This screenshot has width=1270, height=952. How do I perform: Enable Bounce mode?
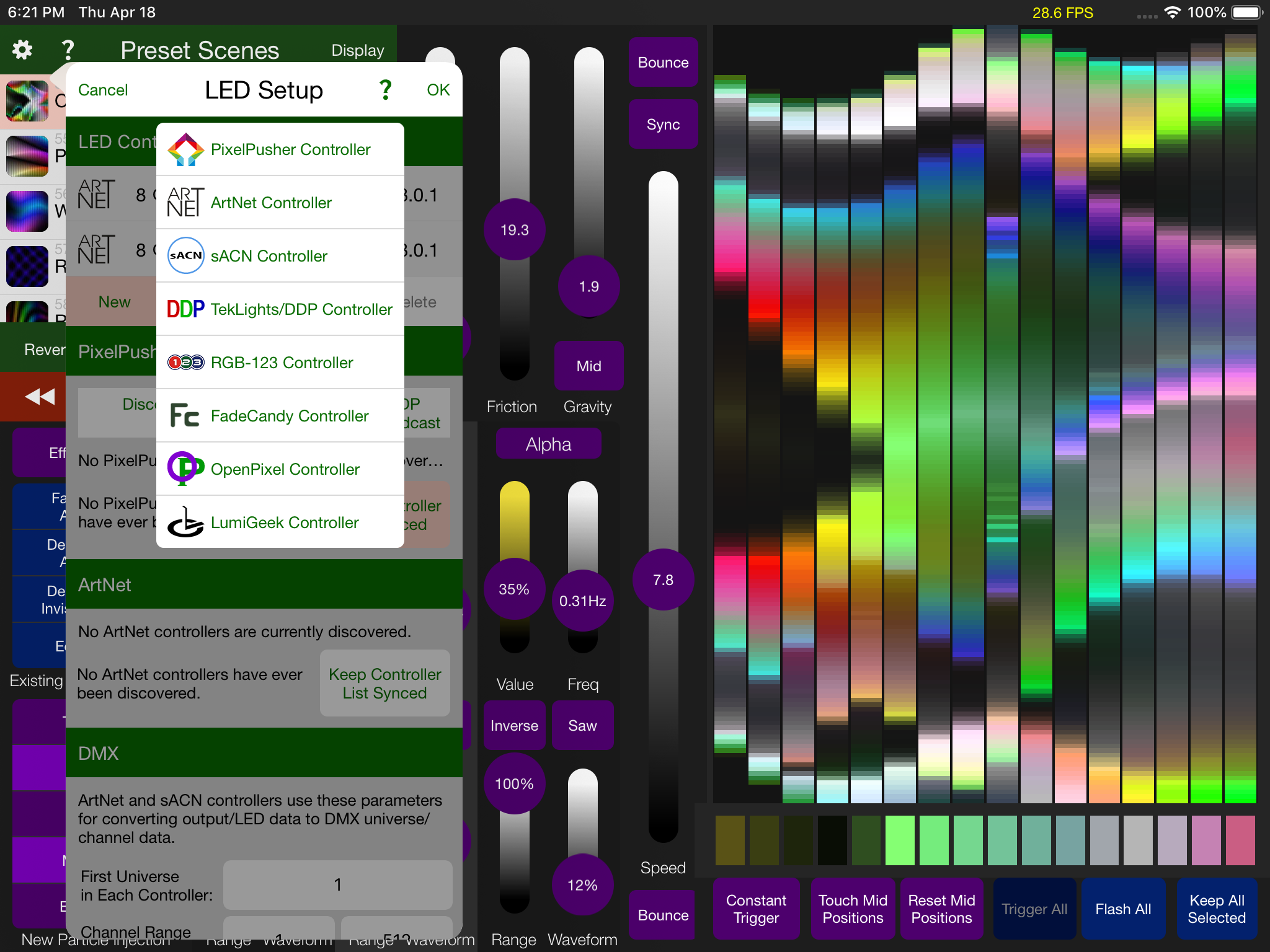pyautogui.click(x=663, y=62)
